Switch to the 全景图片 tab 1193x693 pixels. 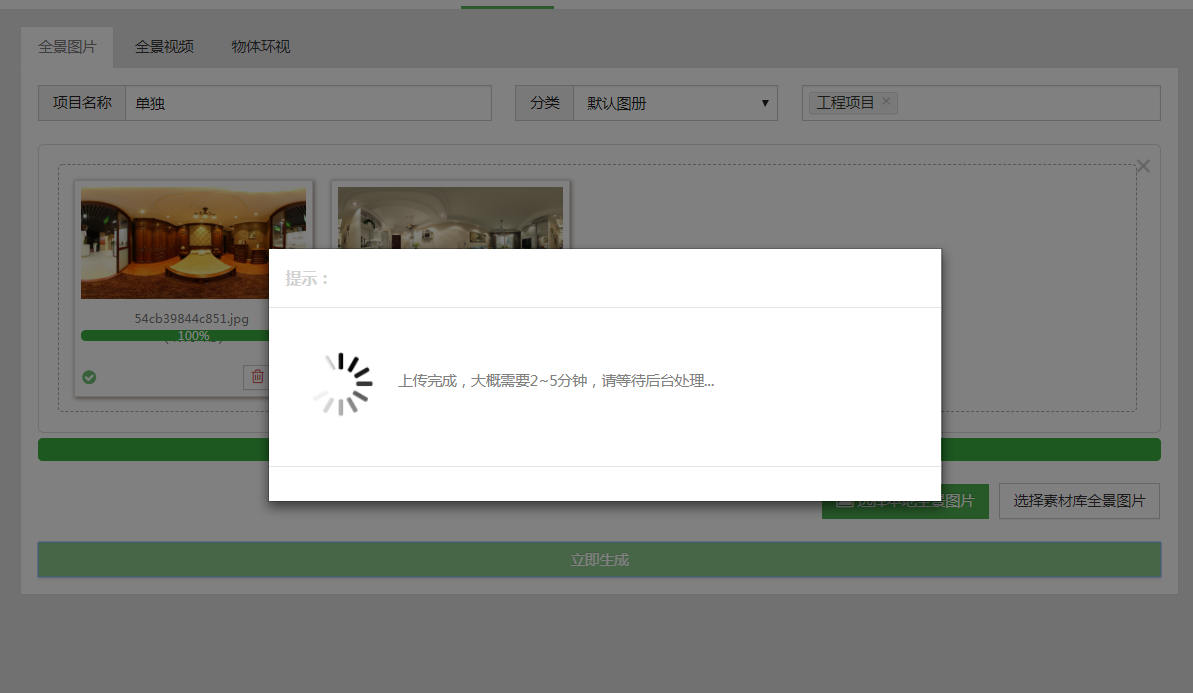tap(67, 47)
